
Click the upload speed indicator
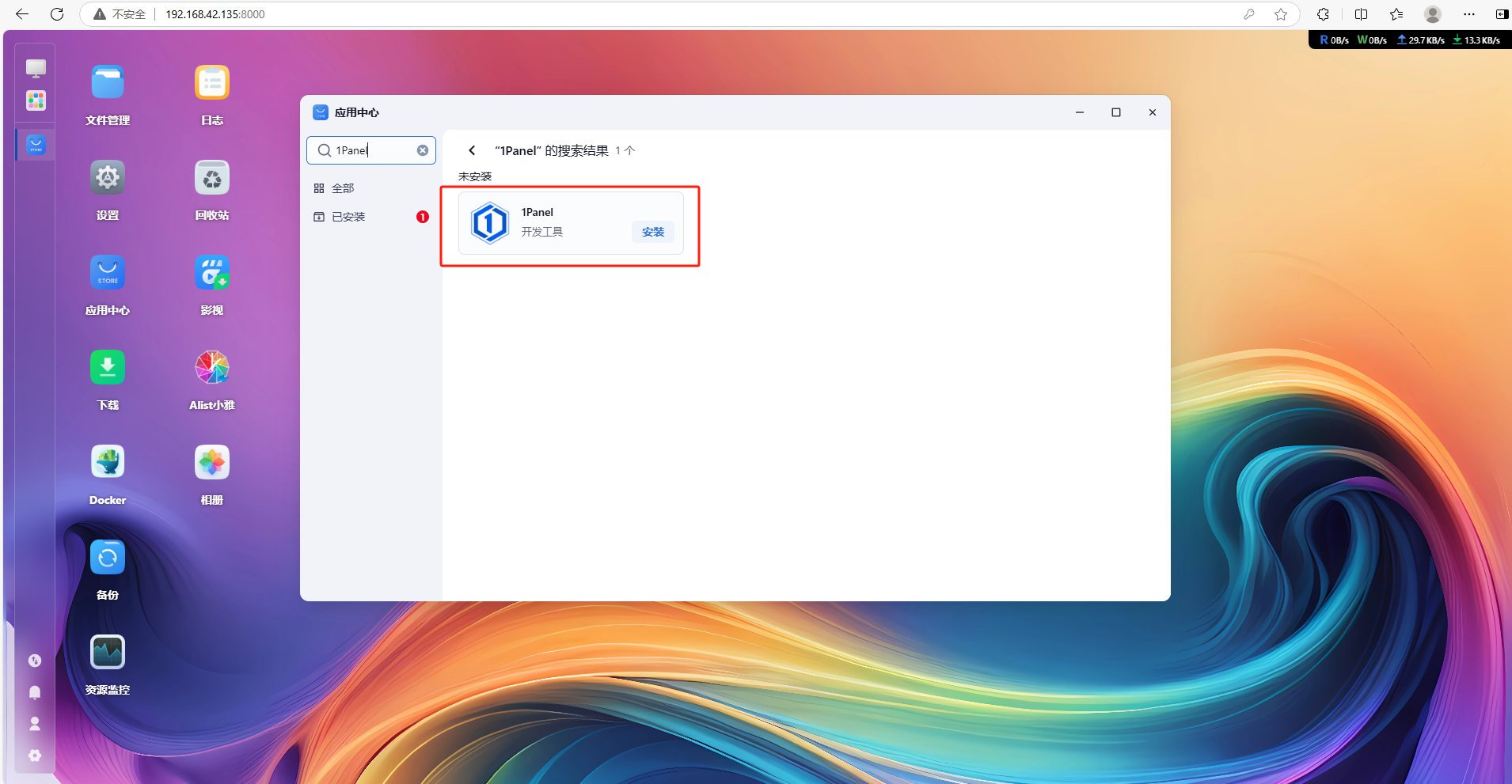coord(1421,40)
